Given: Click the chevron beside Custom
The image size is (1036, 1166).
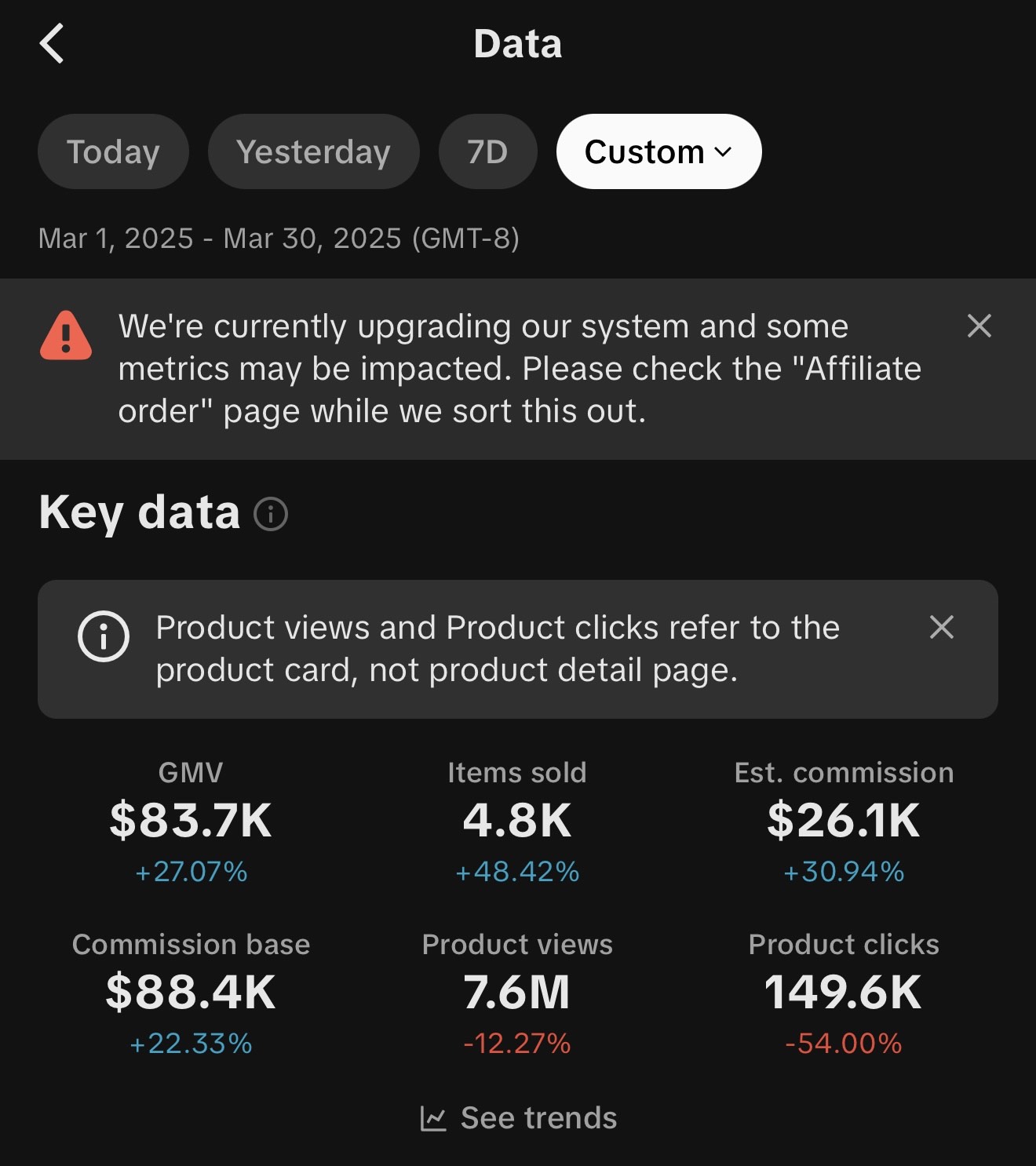Looking at the screenshot, I should tap(724, 152).
